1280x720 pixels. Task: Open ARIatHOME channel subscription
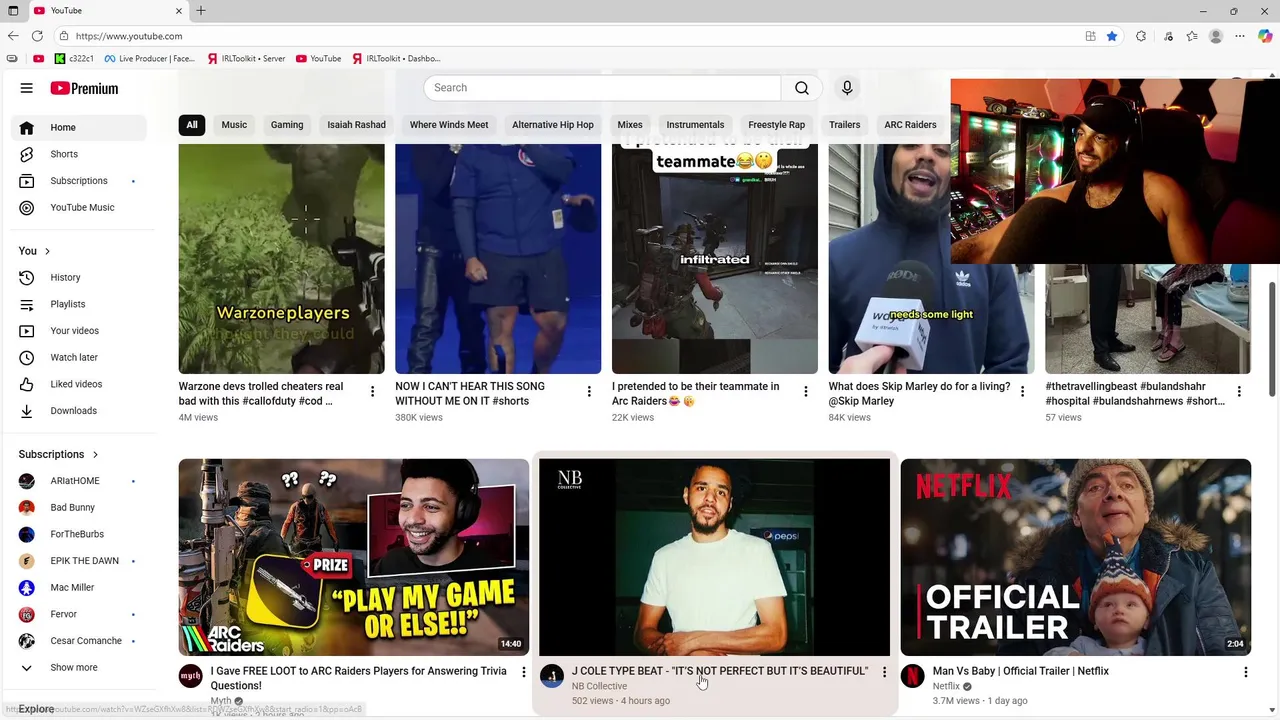[x=78, y=481]
